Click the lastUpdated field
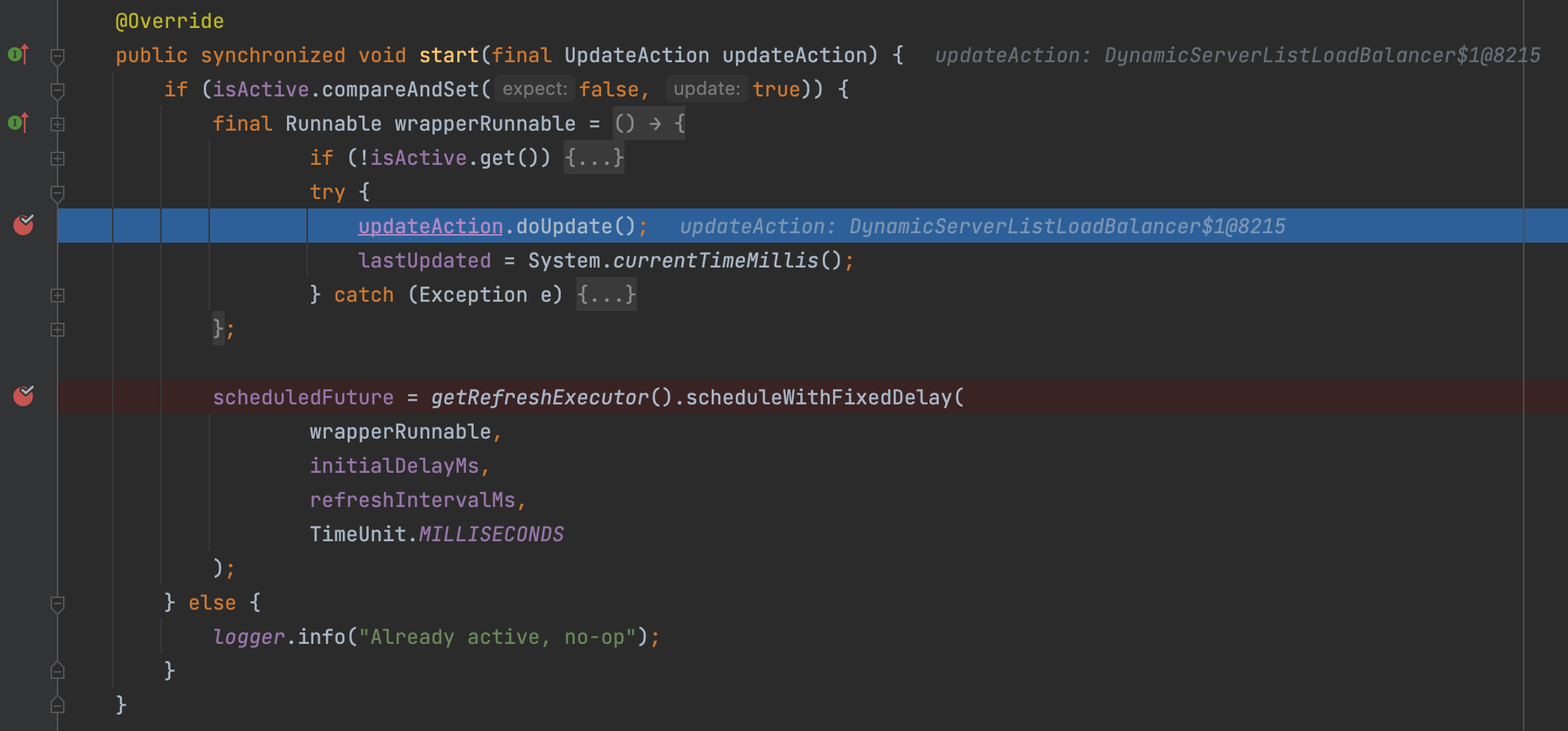Image resolution: width=1568 pixels, height=731 pixels. pos(425,261)
